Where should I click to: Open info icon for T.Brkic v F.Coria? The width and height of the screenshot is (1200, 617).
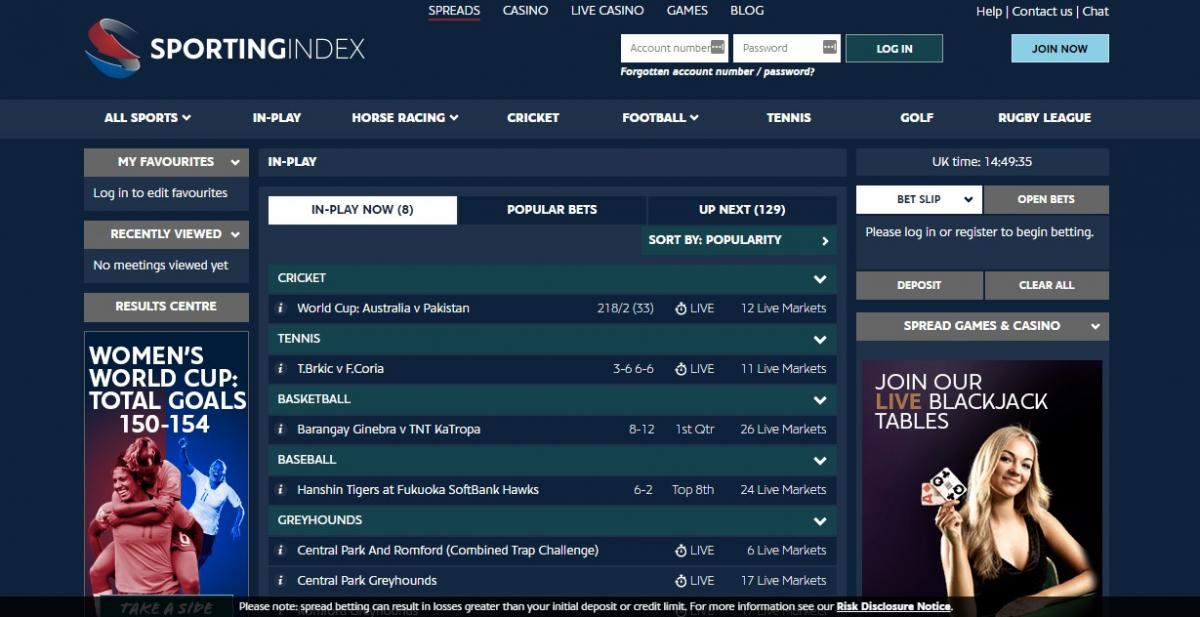coord(281,369)
